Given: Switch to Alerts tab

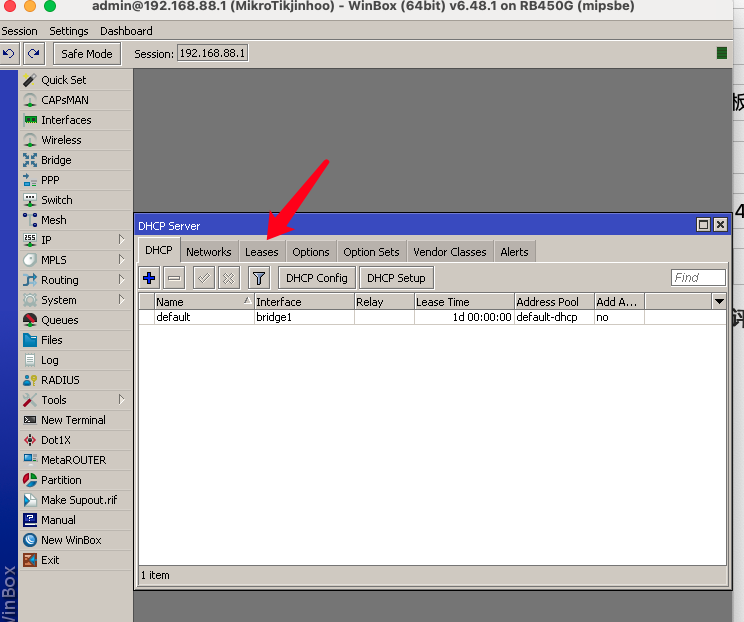Looking at the screenshot, I should (x=514, y=252).
